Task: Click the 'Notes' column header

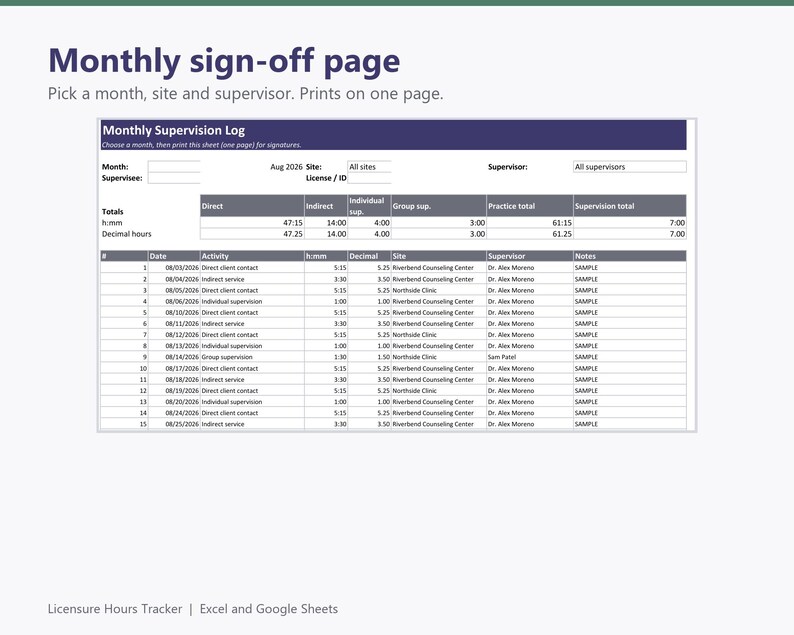Action: click(630, 256)
